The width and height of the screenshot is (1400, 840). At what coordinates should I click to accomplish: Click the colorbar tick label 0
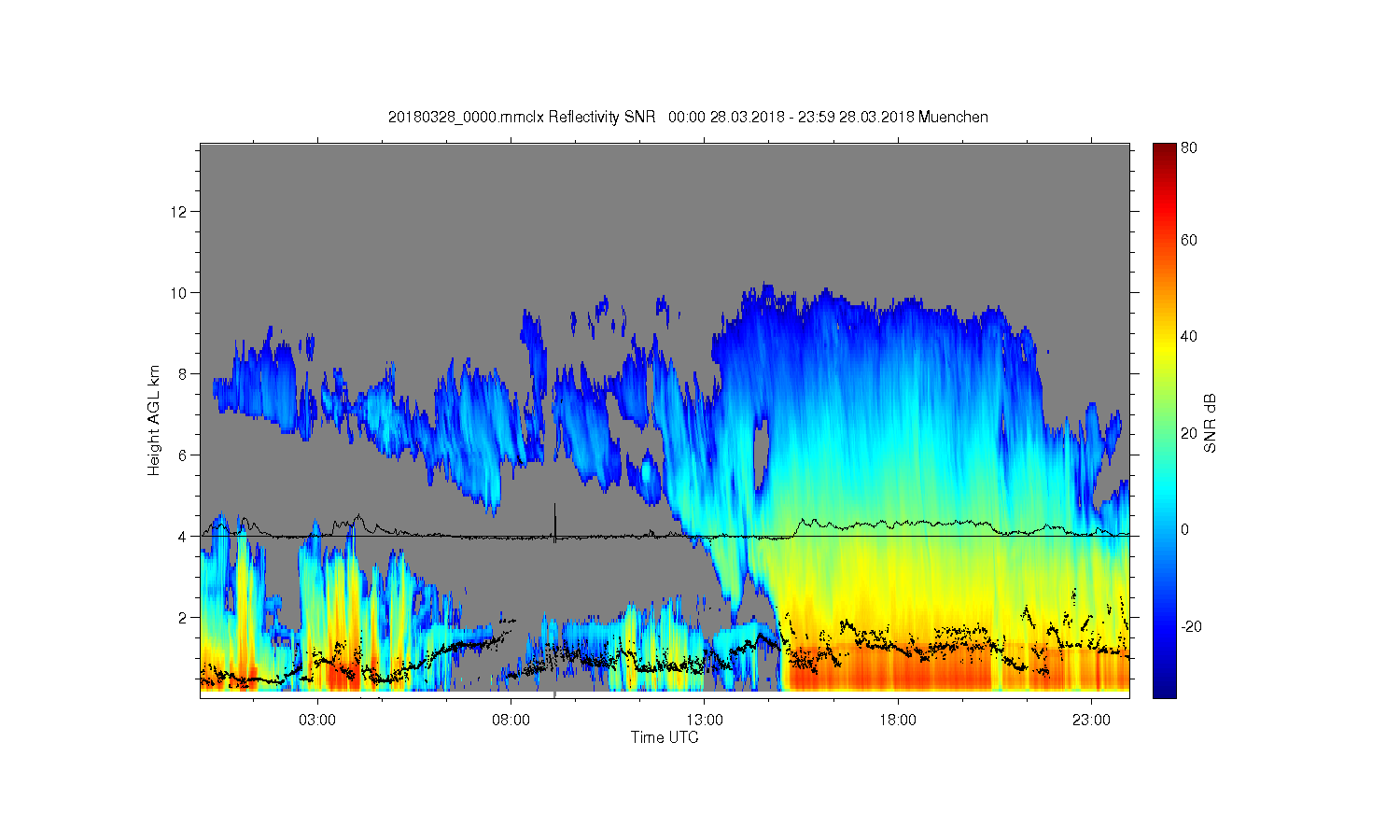coord(1185,529)
